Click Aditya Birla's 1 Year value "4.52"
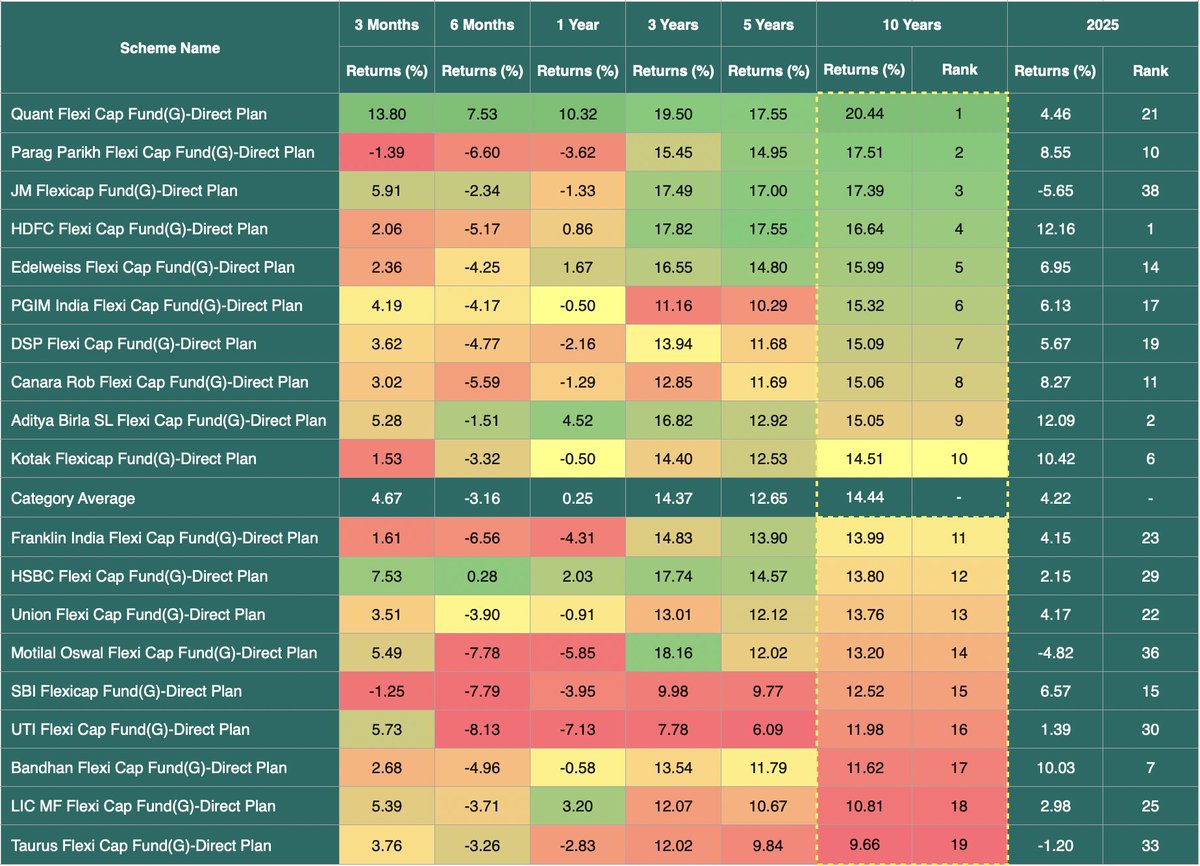1200x866 pixels. 578,420
